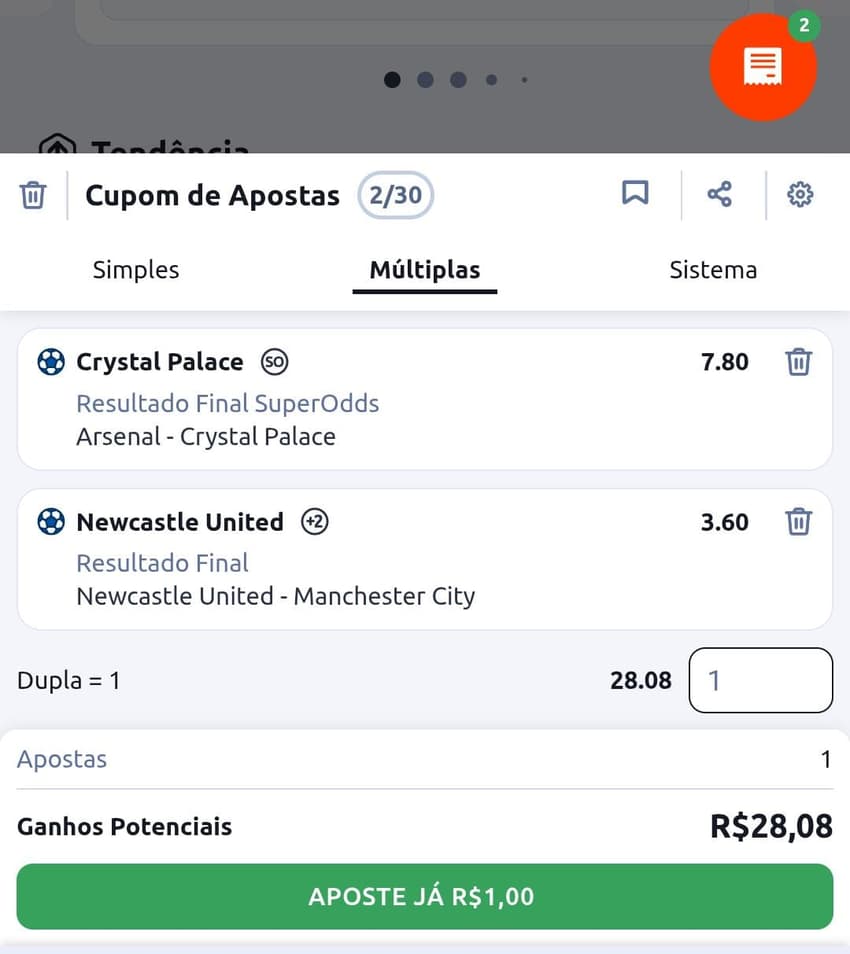The width and height of the screenshot is (850, 954).
Task: Click the +2 badge next to Newcastle United
Action: point(314,522)
